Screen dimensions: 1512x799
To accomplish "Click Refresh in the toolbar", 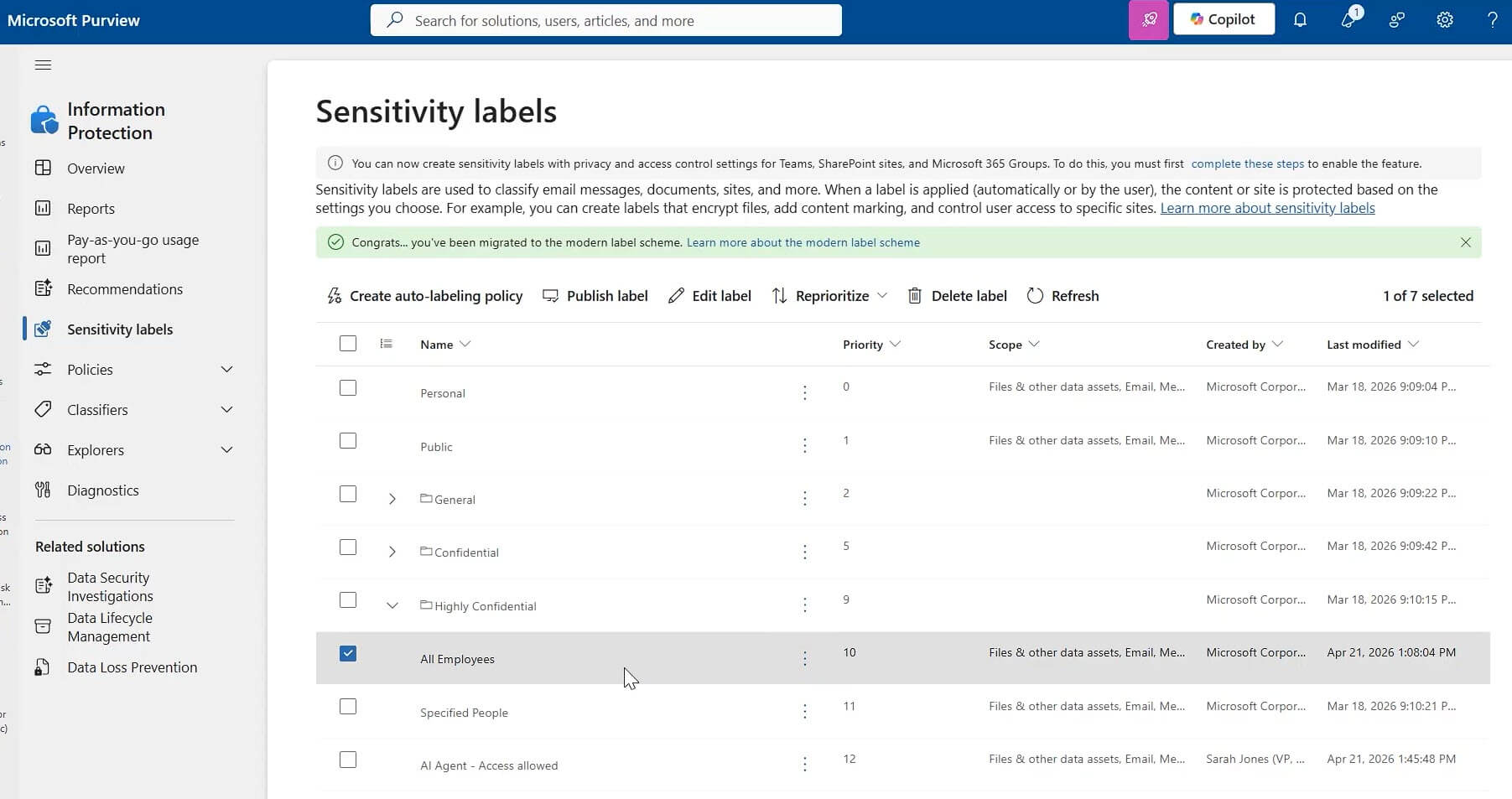I will coord(1063,296).
